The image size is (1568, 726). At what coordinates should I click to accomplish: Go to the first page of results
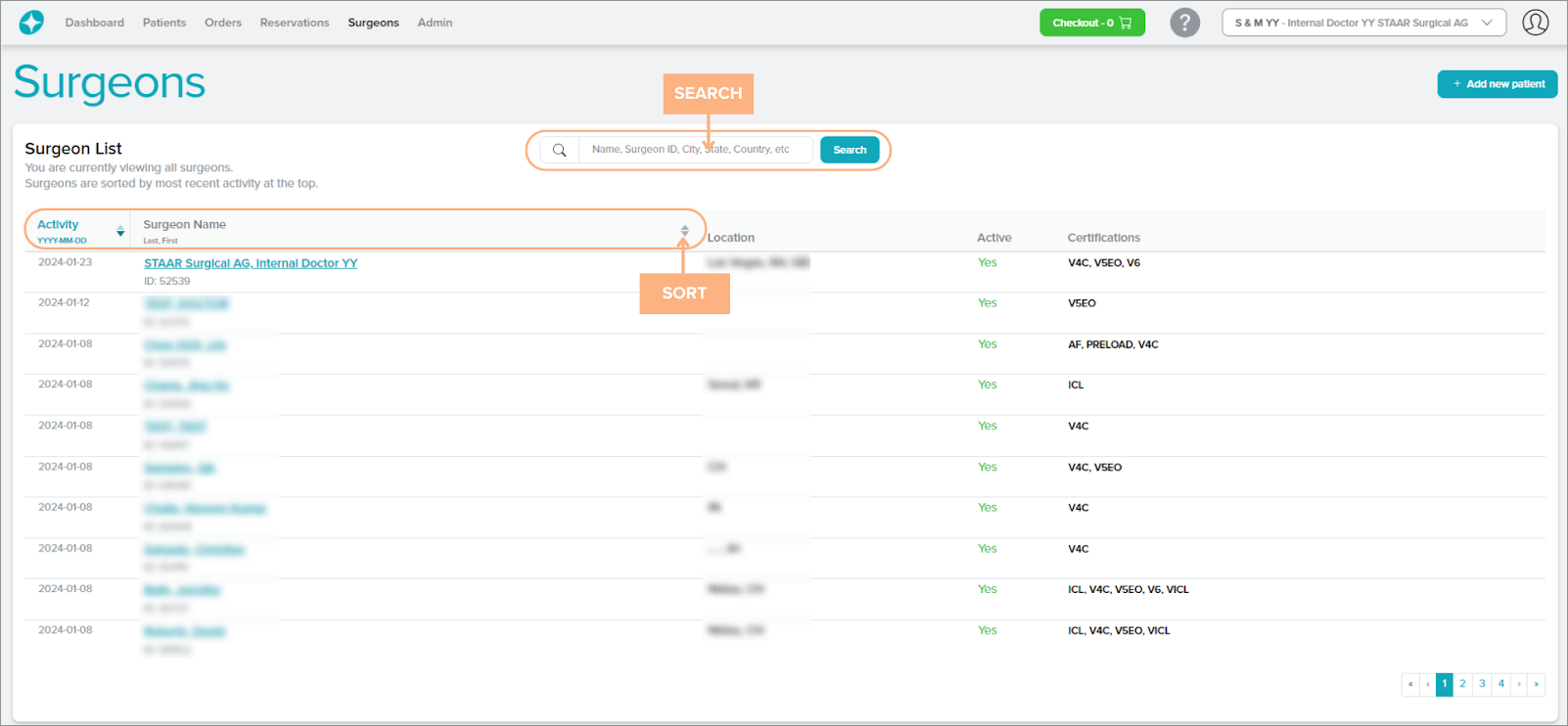pos(1410,684)
